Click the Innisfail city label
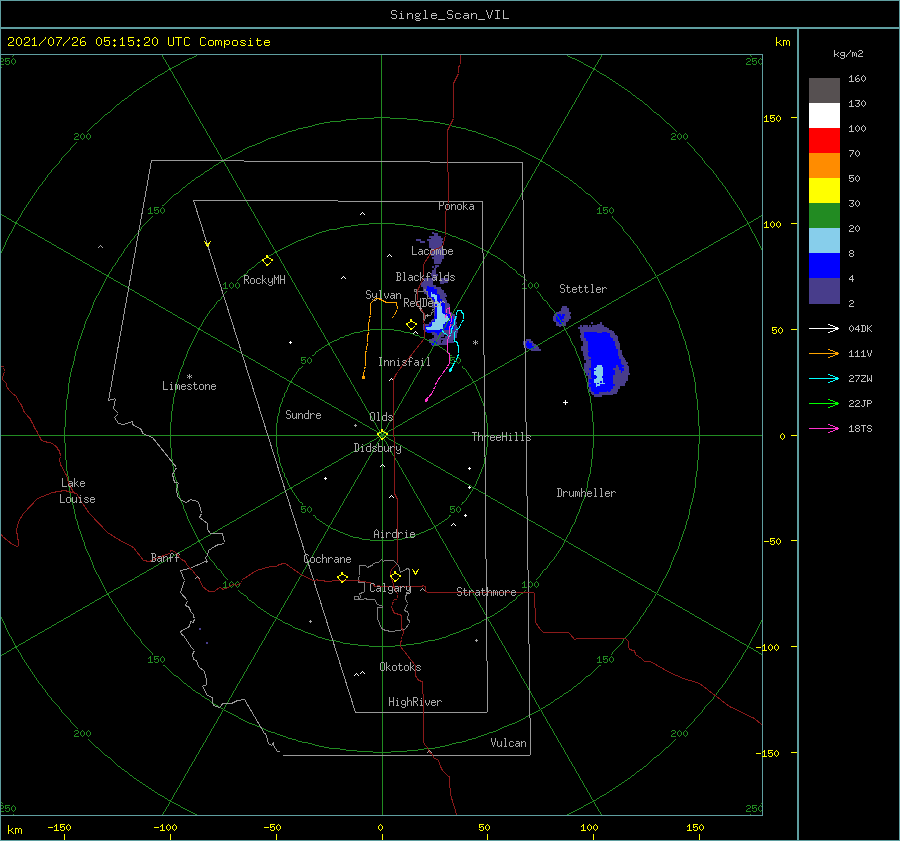This screenshot has height=841, width=900. (x=404, y=362)
